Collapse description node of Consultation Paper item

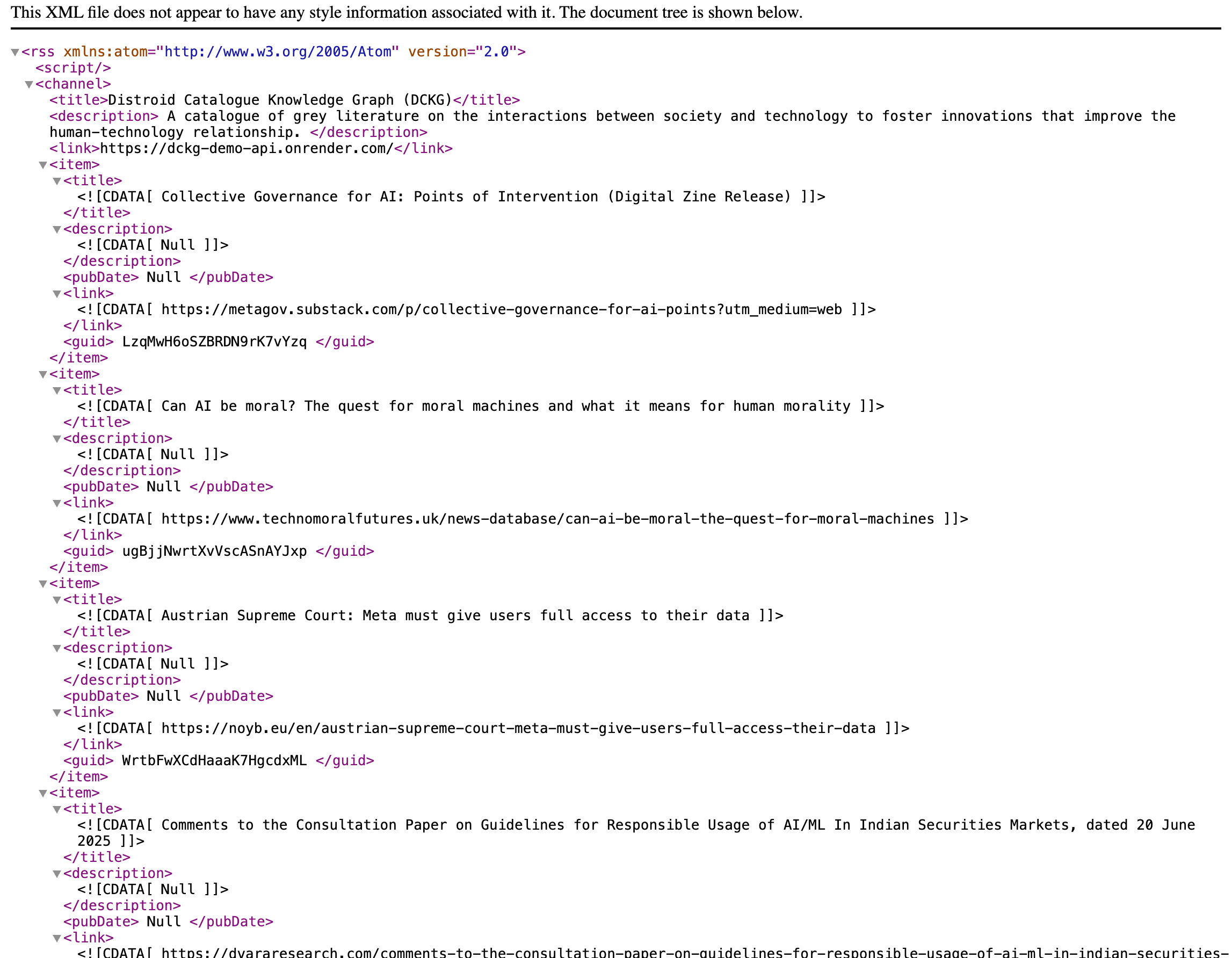57,874
